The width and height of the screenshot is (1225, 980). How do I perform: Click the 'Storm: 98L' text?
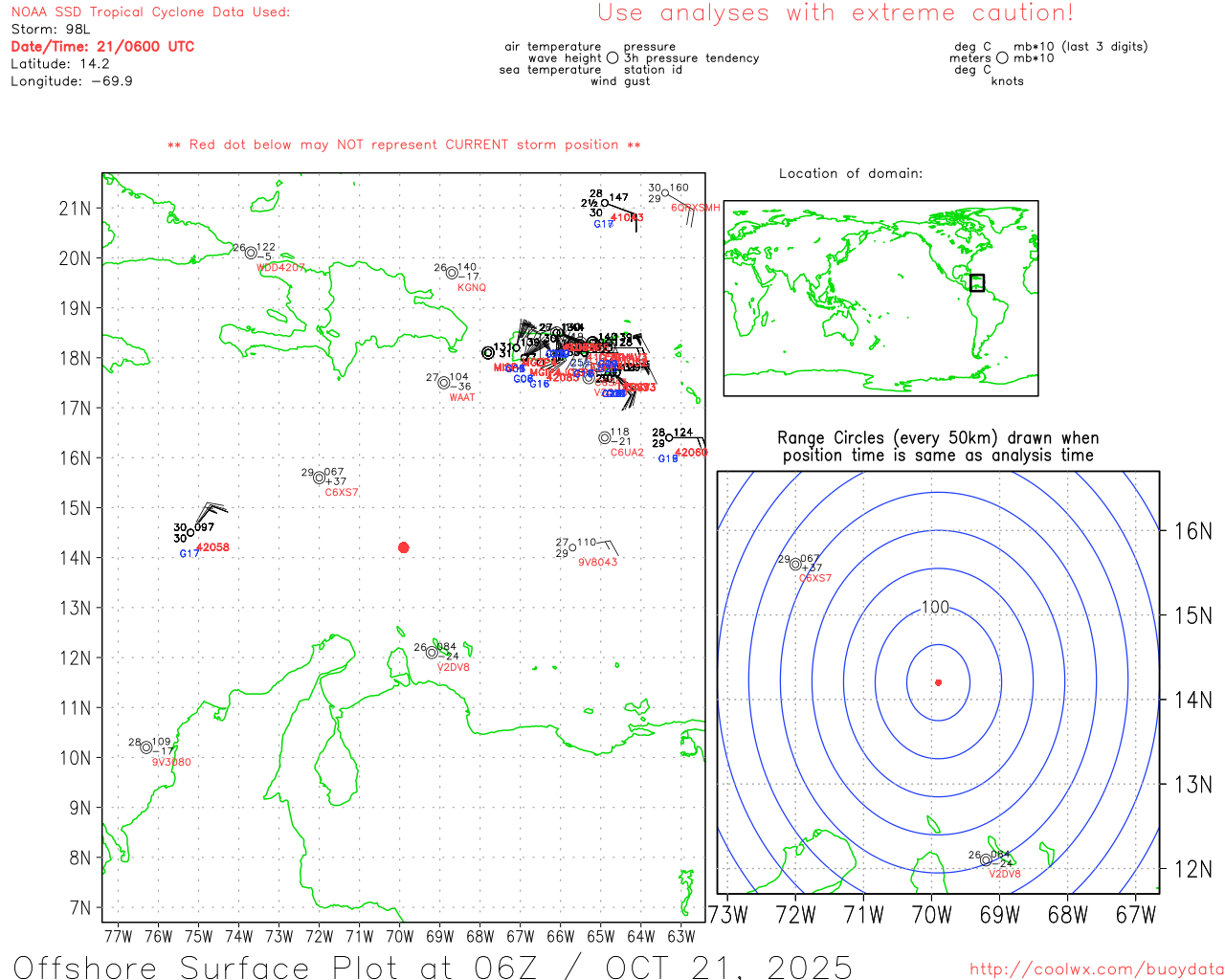pyautogui.click(x=51, y=29)
